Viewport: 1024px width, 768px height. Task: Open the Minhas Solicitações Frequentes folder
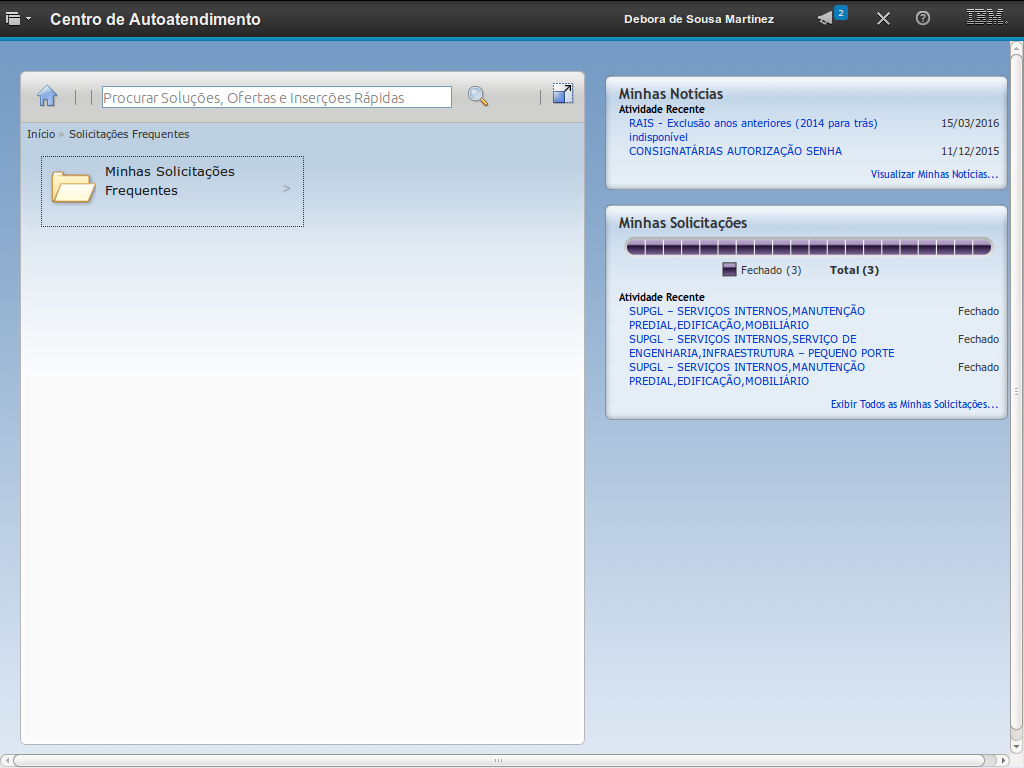click(x=73, y=186)
